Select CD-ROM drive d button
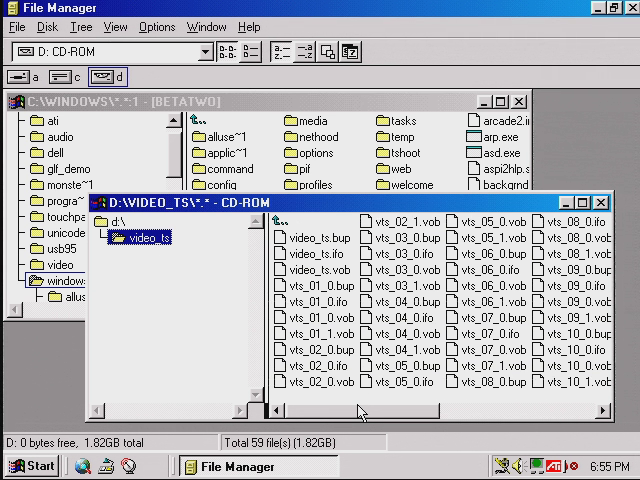The width and height of the screenshot is (640, 480). 108,77
